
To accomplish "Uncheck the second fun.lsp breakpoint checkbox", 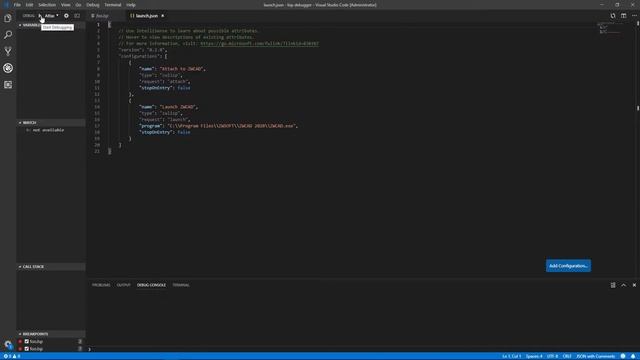I will (27, 349).
